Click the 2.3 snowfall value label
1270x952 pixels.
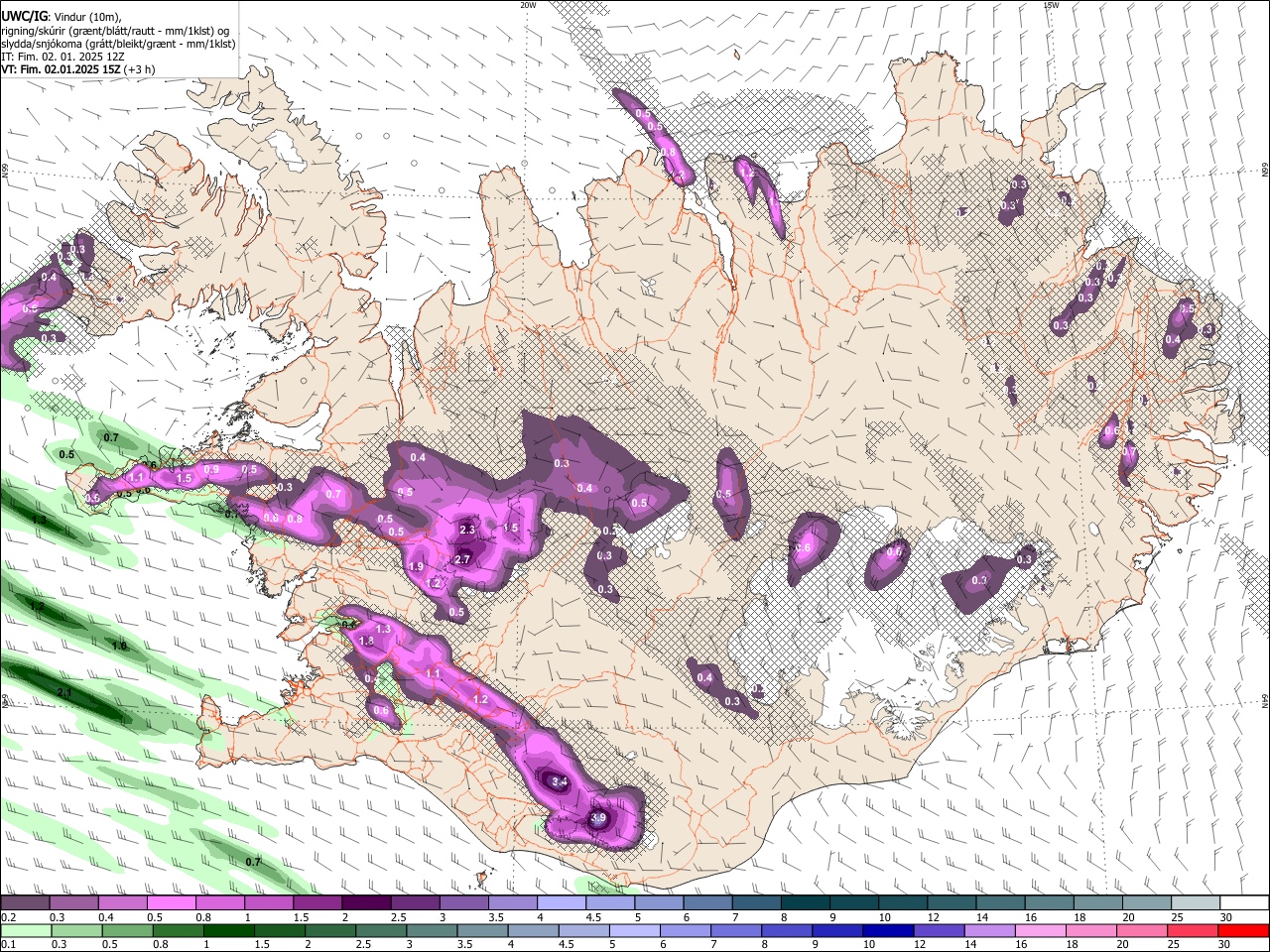[468, 530]
